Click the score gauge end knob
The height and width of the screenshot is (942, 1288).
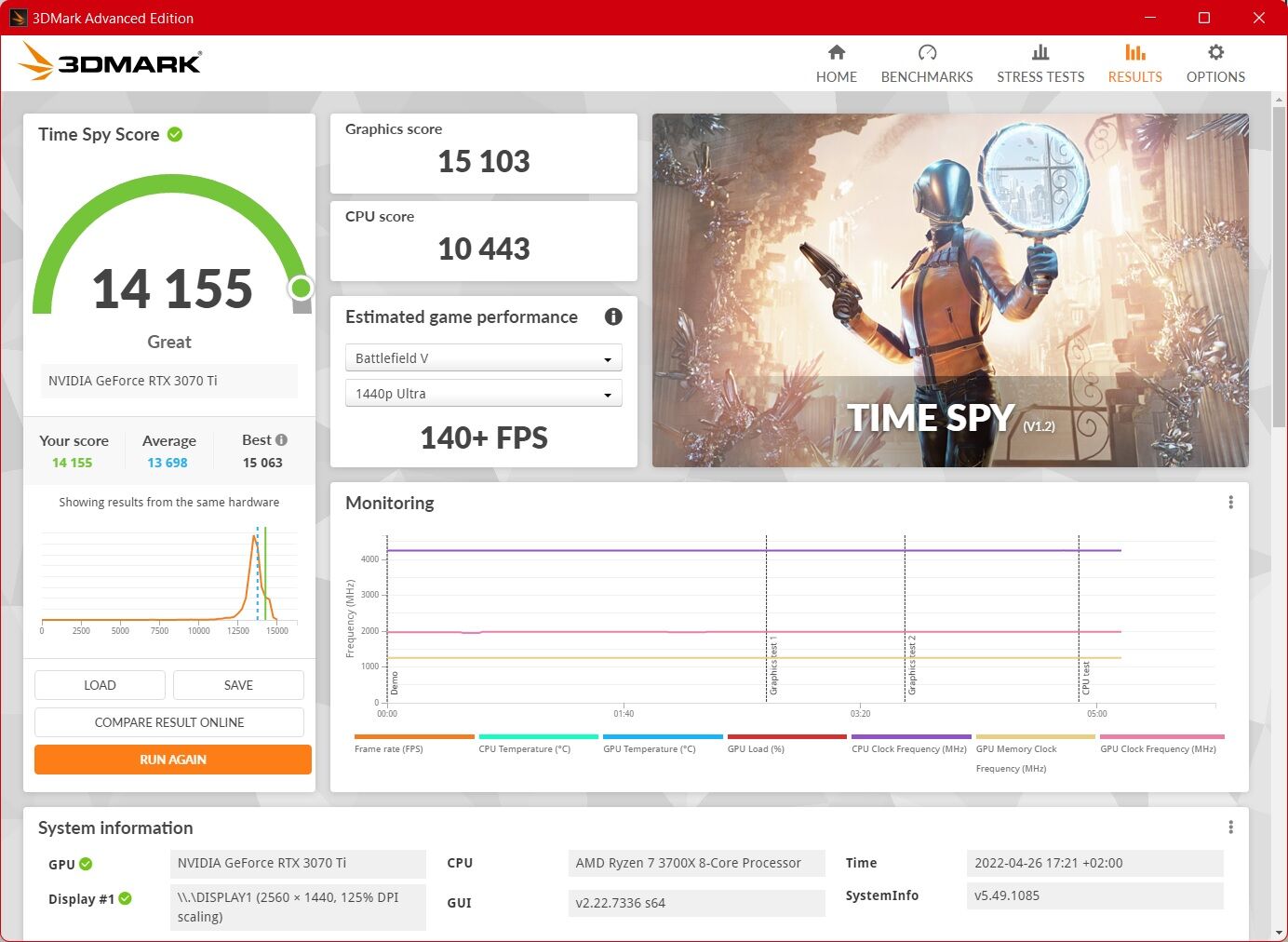click(301, 288)
